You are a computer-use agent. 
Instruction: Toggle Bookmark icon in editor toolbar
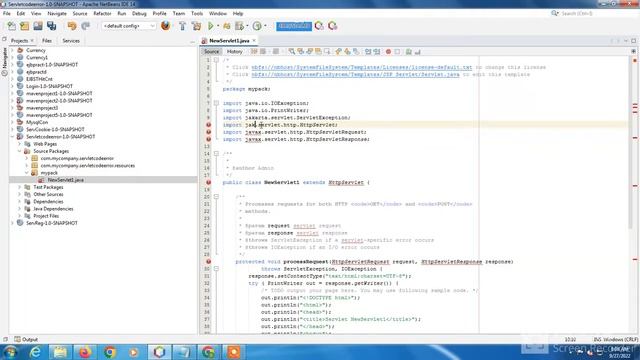[356, 51]
